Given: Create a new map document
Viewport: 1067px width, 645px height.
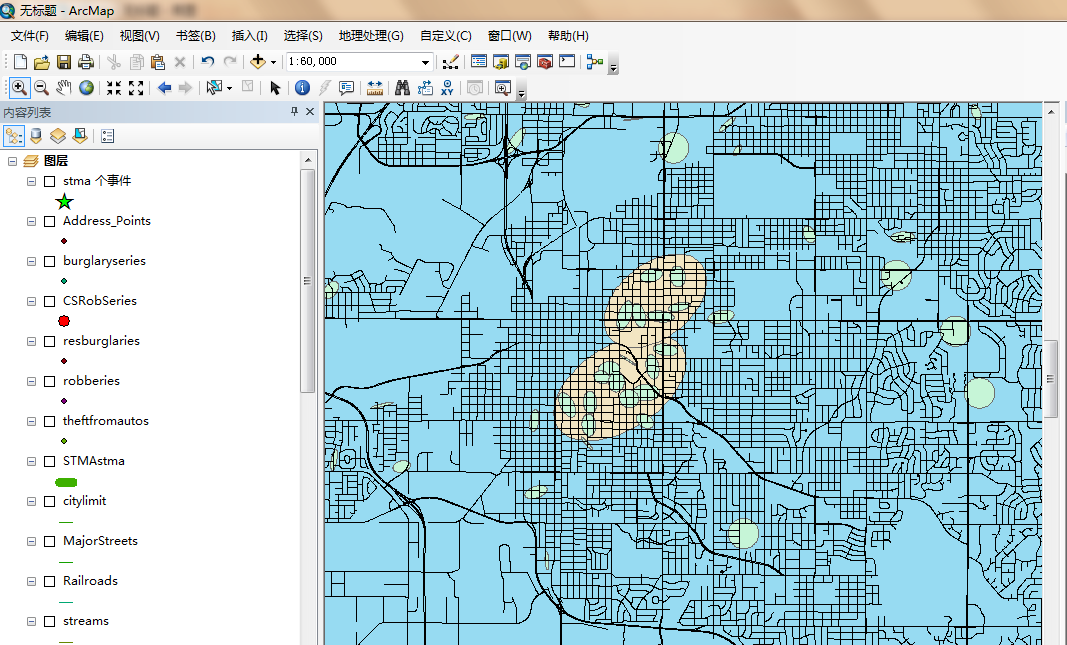Looking at the screenshot, I should click(20, 62).
